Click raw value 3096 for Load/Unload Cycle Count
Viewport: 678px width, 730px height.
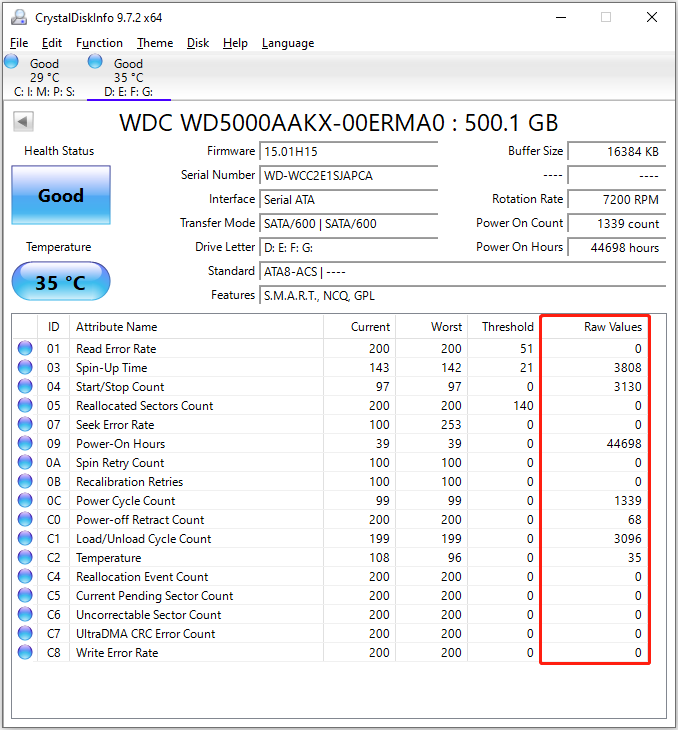tap(627, 538)
